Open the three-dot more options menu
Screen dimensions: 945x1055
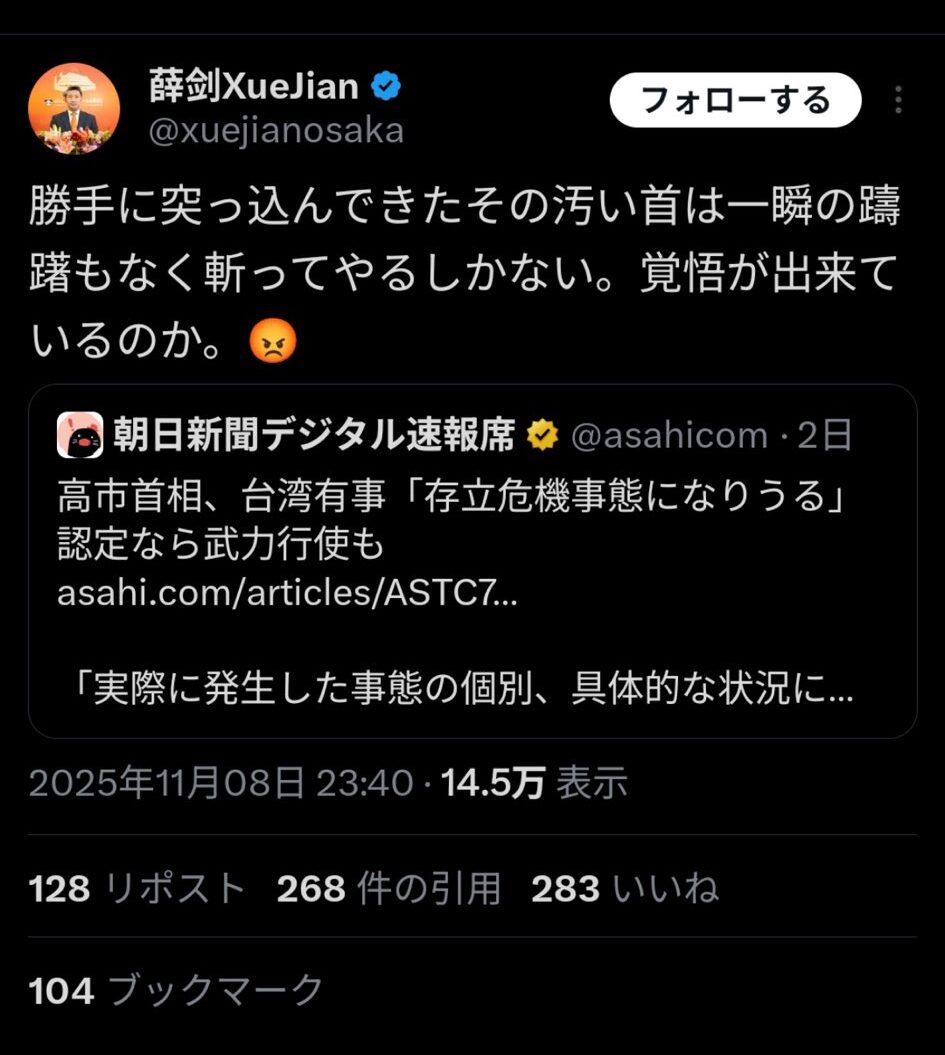click(898, 100)
